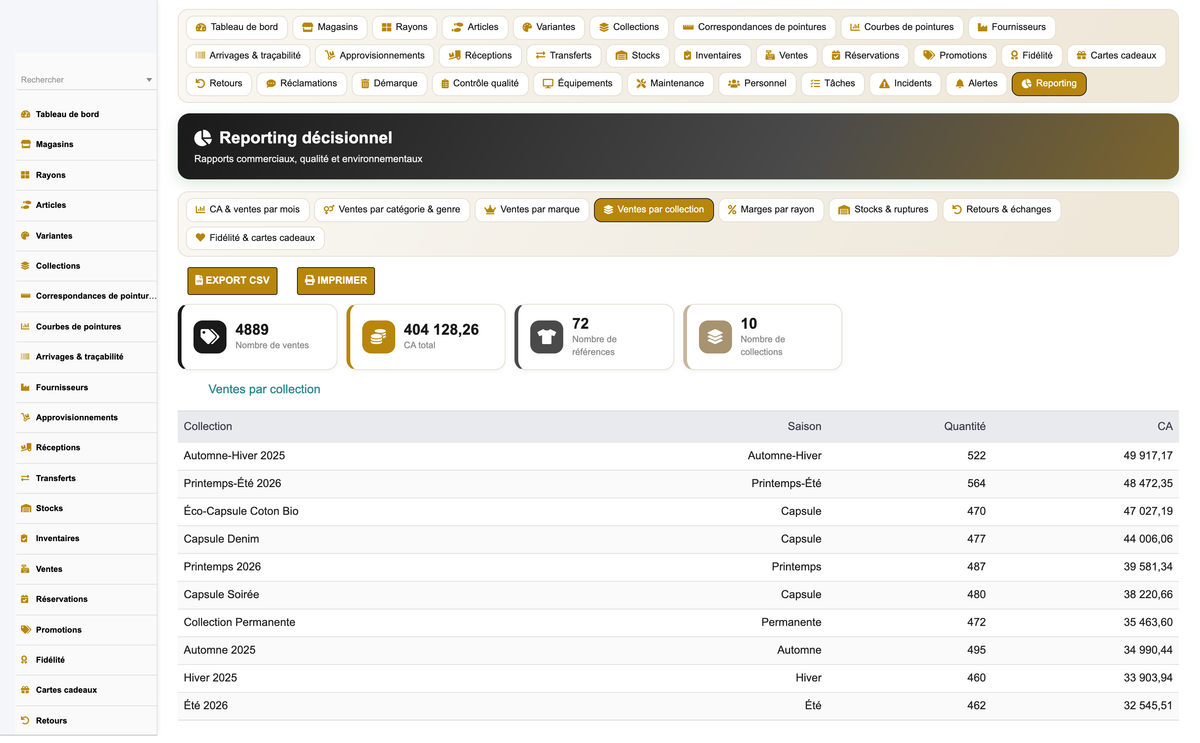Click the EXPORT CSV button
1200x743 pixels.
pos(232,281)
